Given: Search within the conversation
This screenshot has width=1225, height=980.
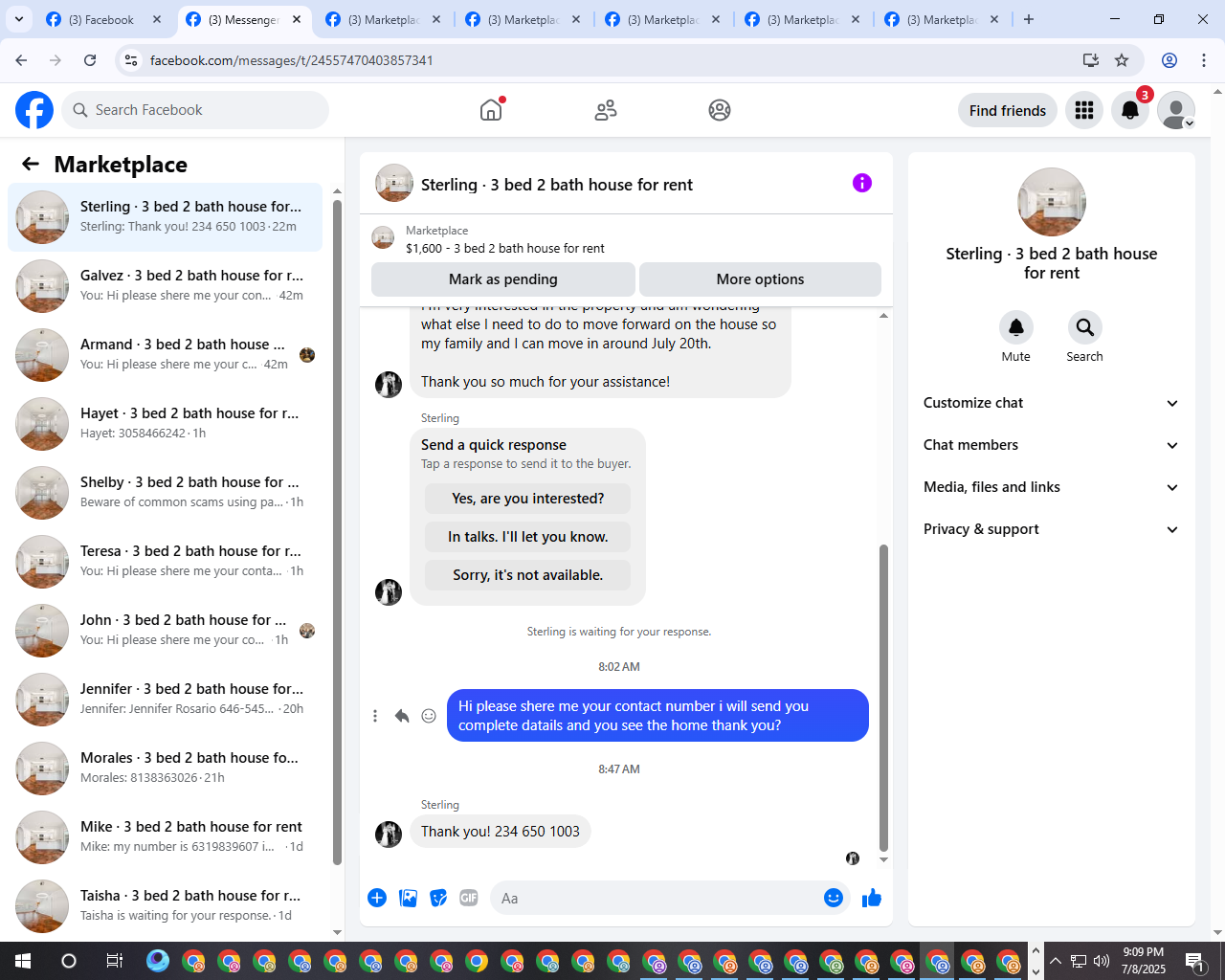Looking at the screenshot, I should (x=1085, y=327).
